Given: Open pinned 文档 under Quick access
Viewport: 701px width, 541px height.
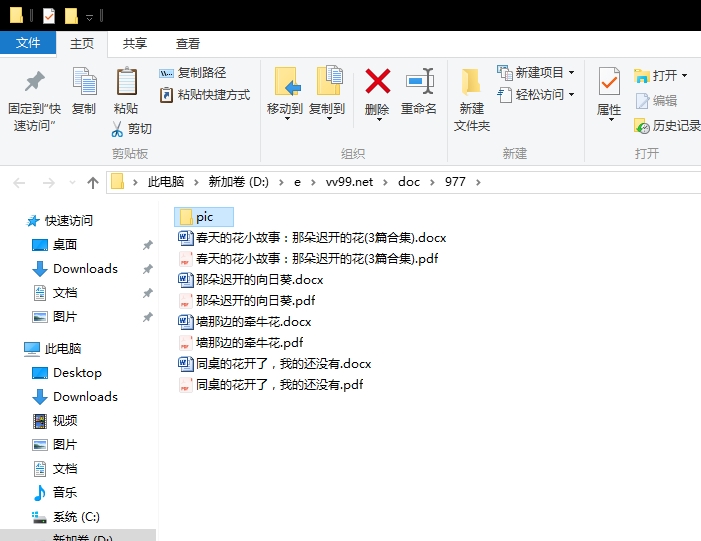Looking at the screenshot, I should [x=55, y=293].
